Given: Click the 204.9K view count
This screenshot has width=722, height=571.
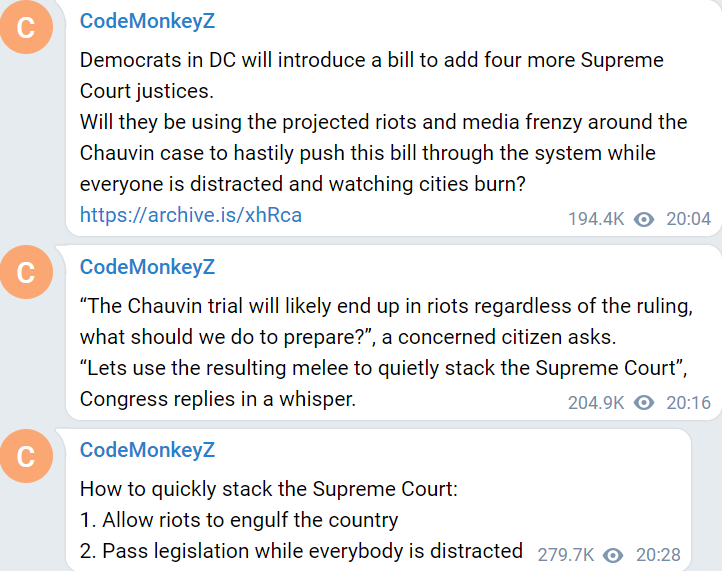Looking at the screenshot, I should coord(596,403).
